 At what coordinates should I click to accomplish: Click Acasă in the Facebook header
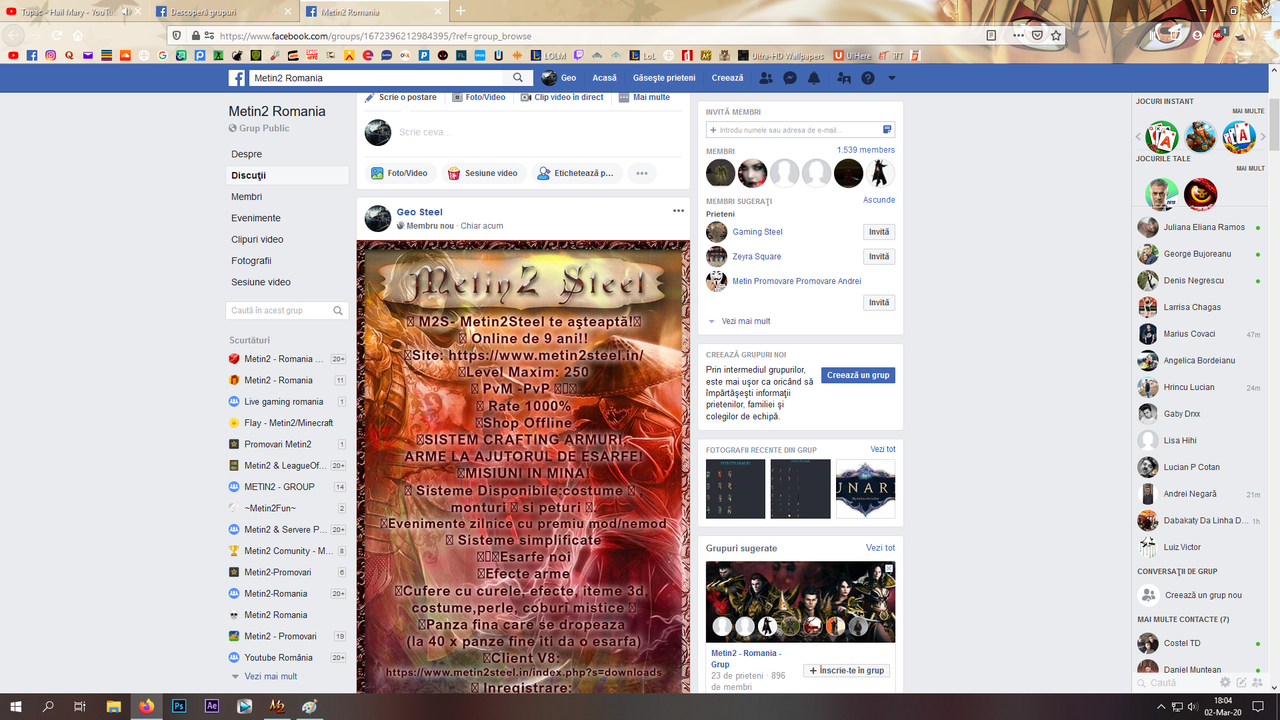coord(604,78)
